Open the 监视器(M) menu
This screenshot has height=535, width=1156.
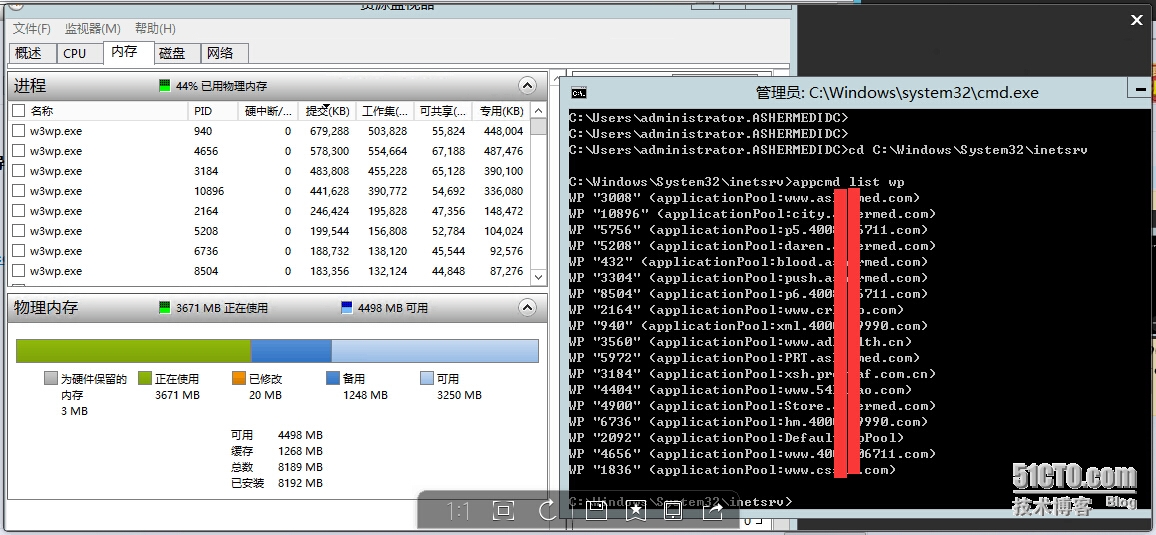[x=92, y=29]
